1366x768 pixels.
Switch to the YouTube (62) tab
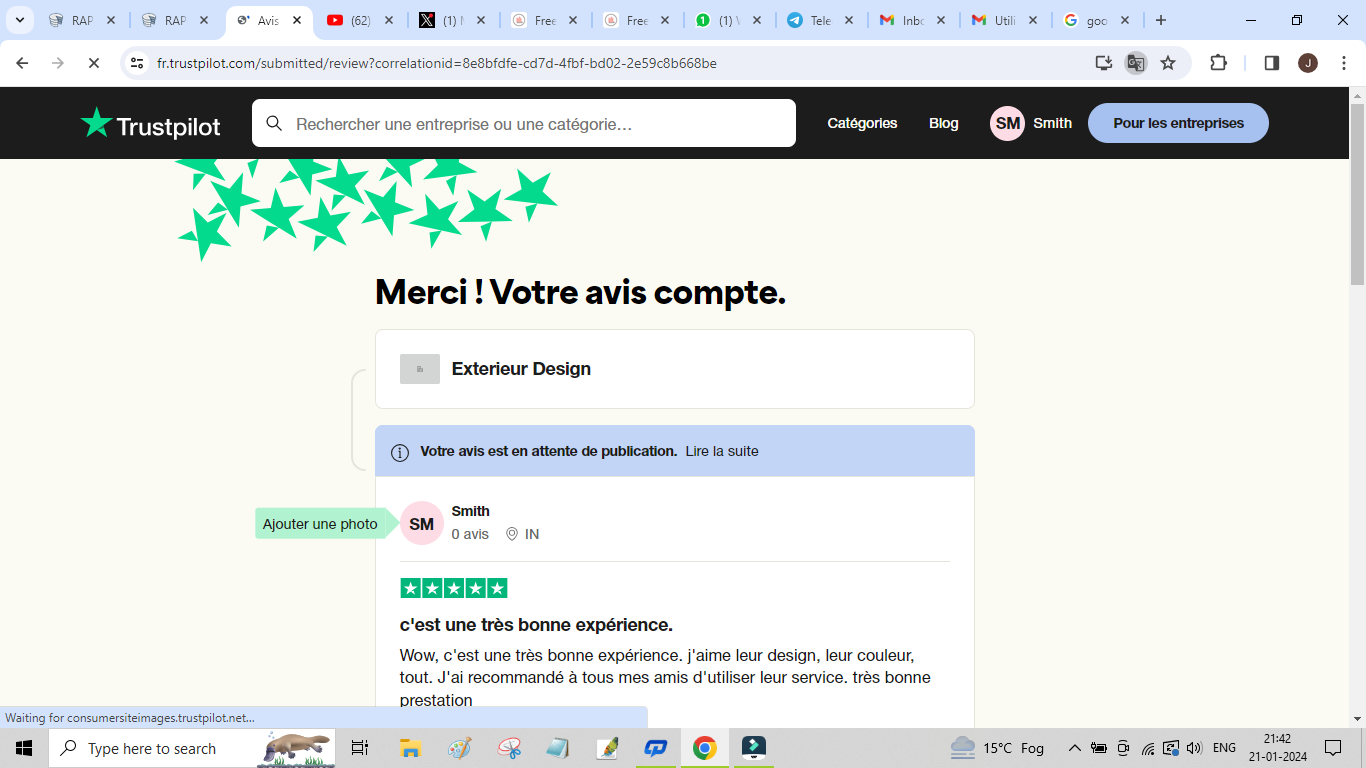[359, 20]
